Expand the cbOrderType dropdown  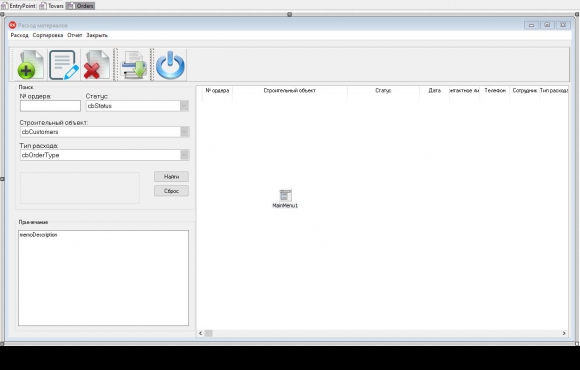click(x=184, y=155)
